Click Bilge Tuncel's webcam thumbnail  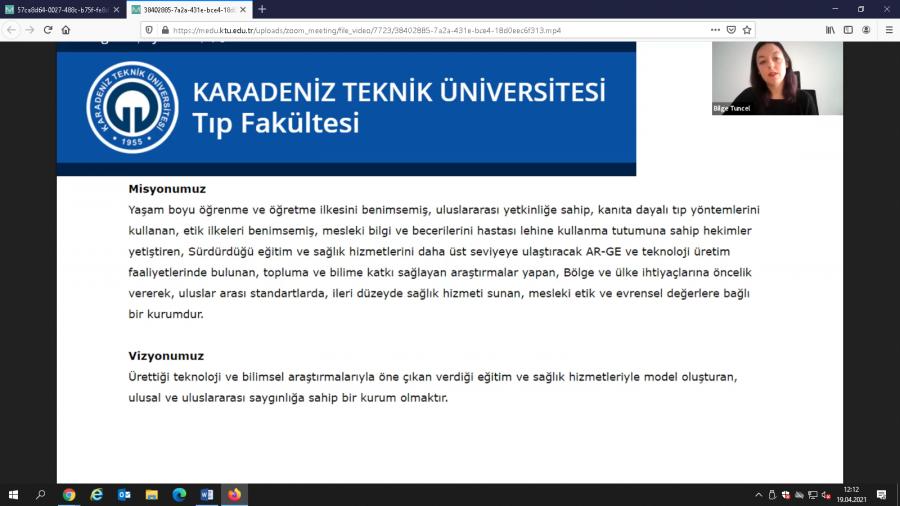pos(777,78)
